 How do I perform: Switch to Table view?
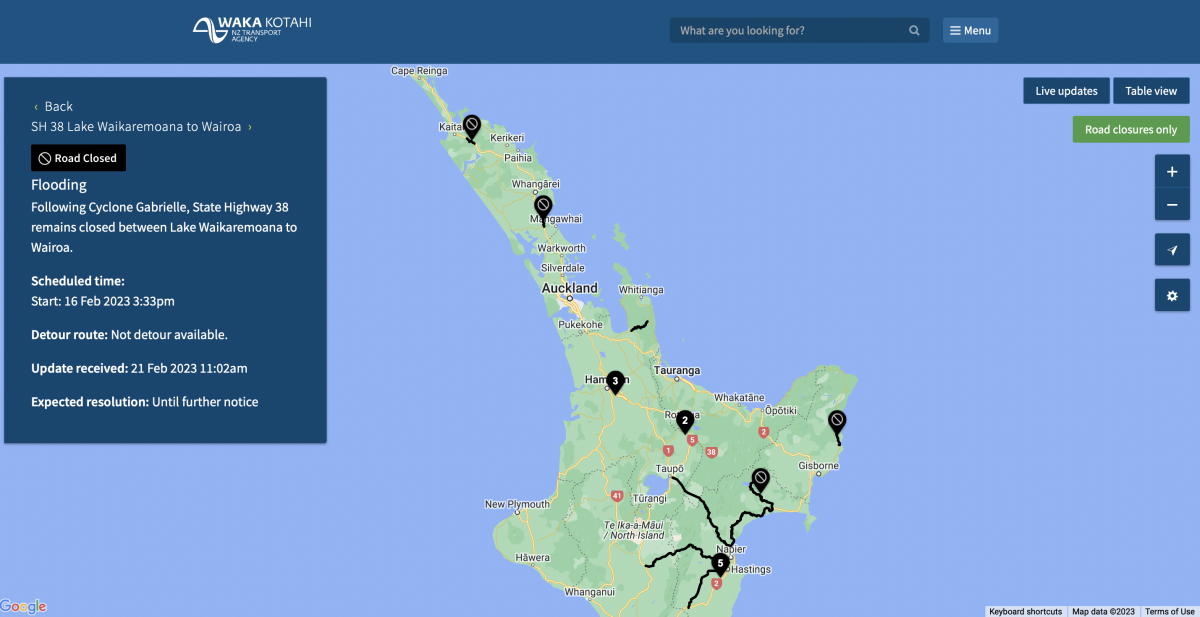1151,90
